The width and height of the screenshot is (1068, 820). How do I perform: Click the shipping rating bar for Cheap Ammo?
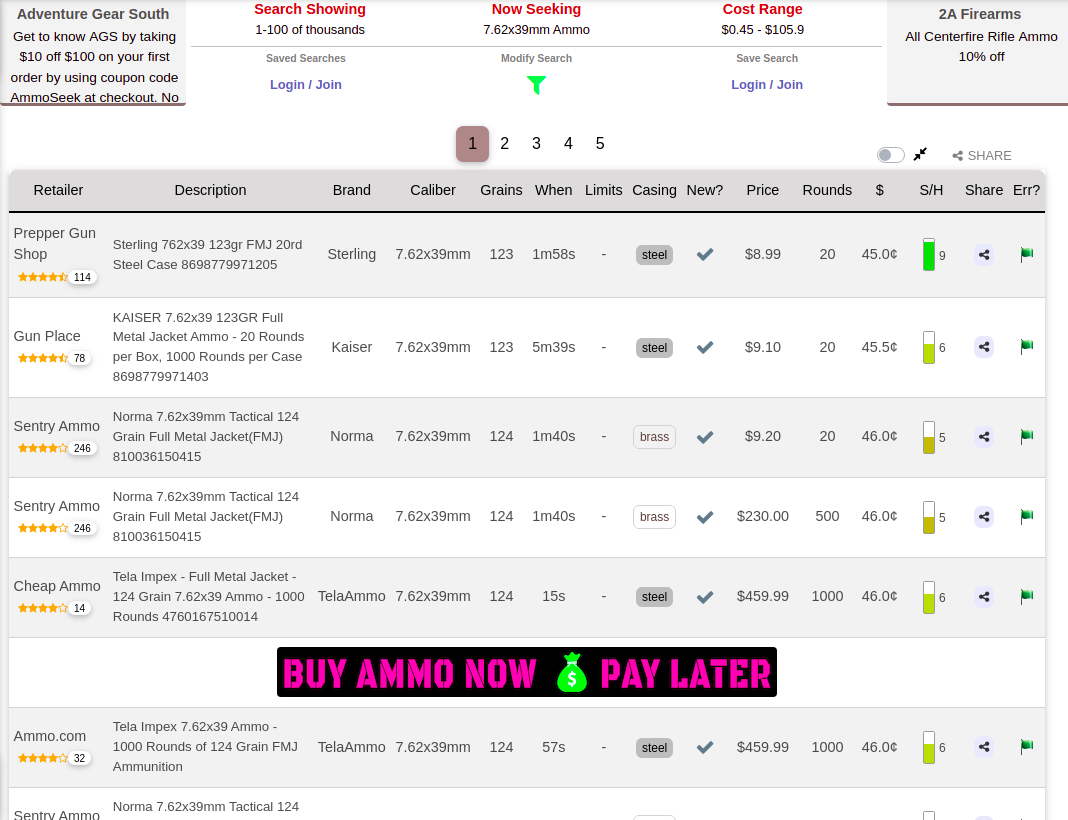click(x=928, y=597)
